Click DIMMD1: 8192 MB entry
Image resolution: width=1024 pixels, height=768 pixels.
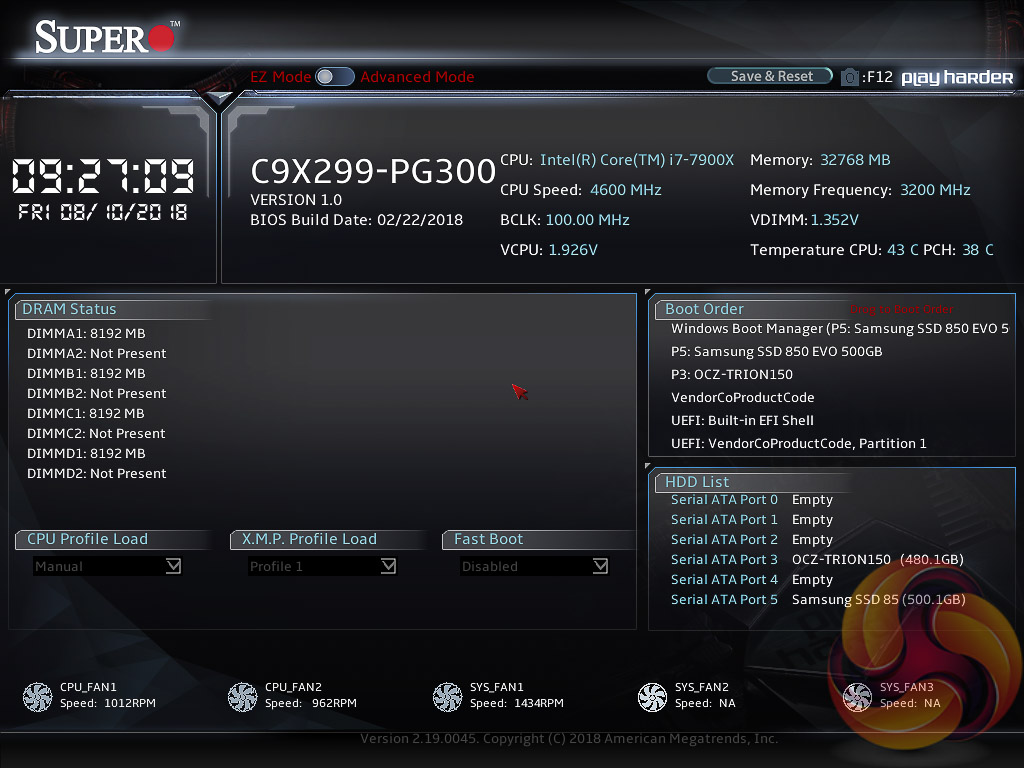pos(86,453)
